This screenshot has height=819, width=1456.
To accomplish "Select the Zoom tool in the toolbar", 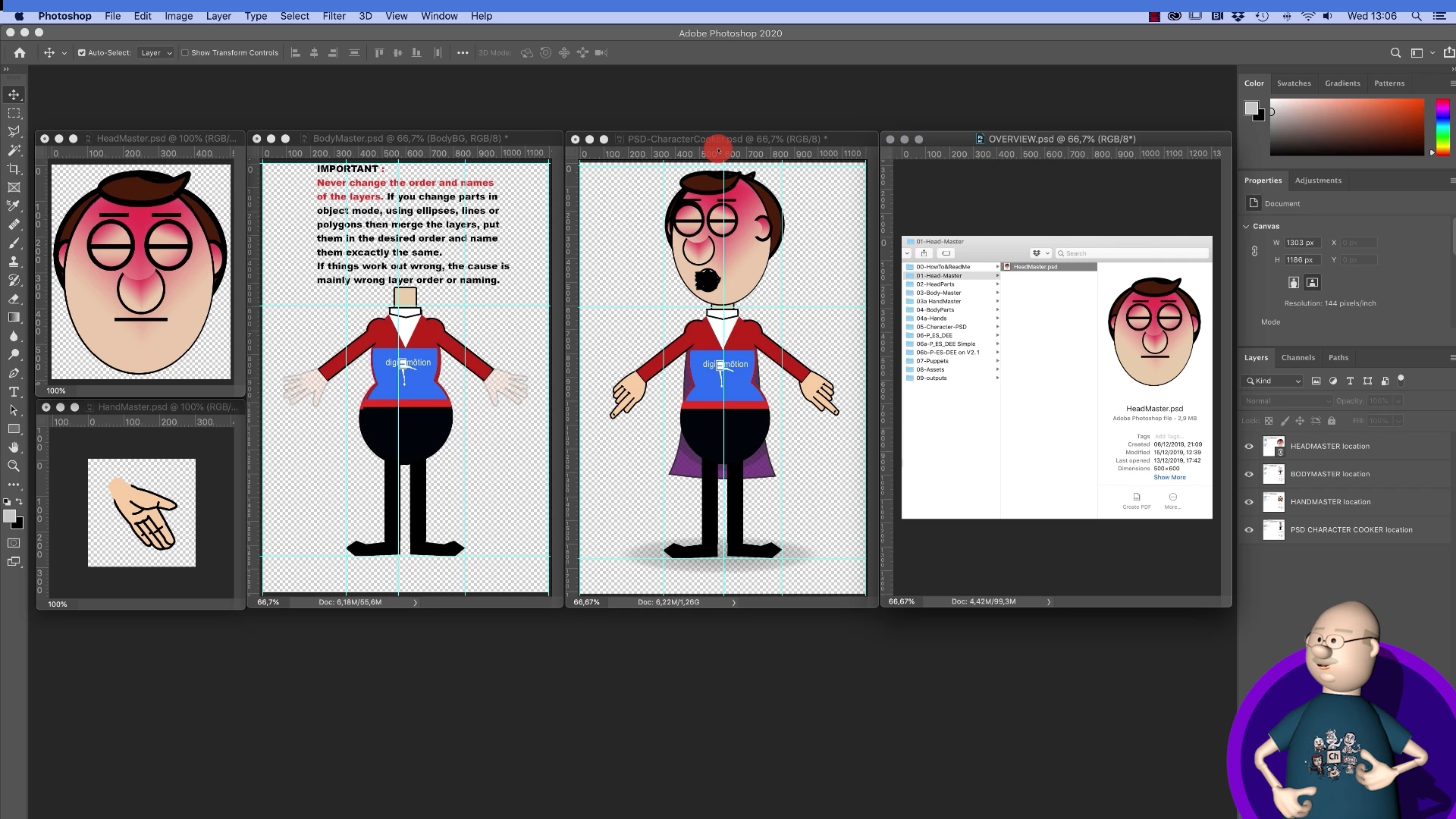I will click(x=14, y=466).
